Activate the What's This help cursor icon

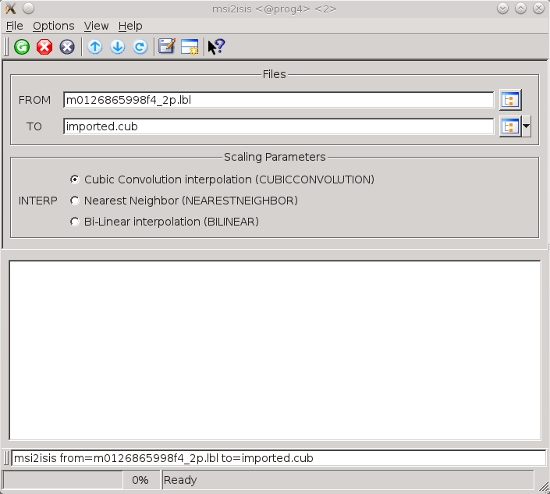(x=216, y=47)
